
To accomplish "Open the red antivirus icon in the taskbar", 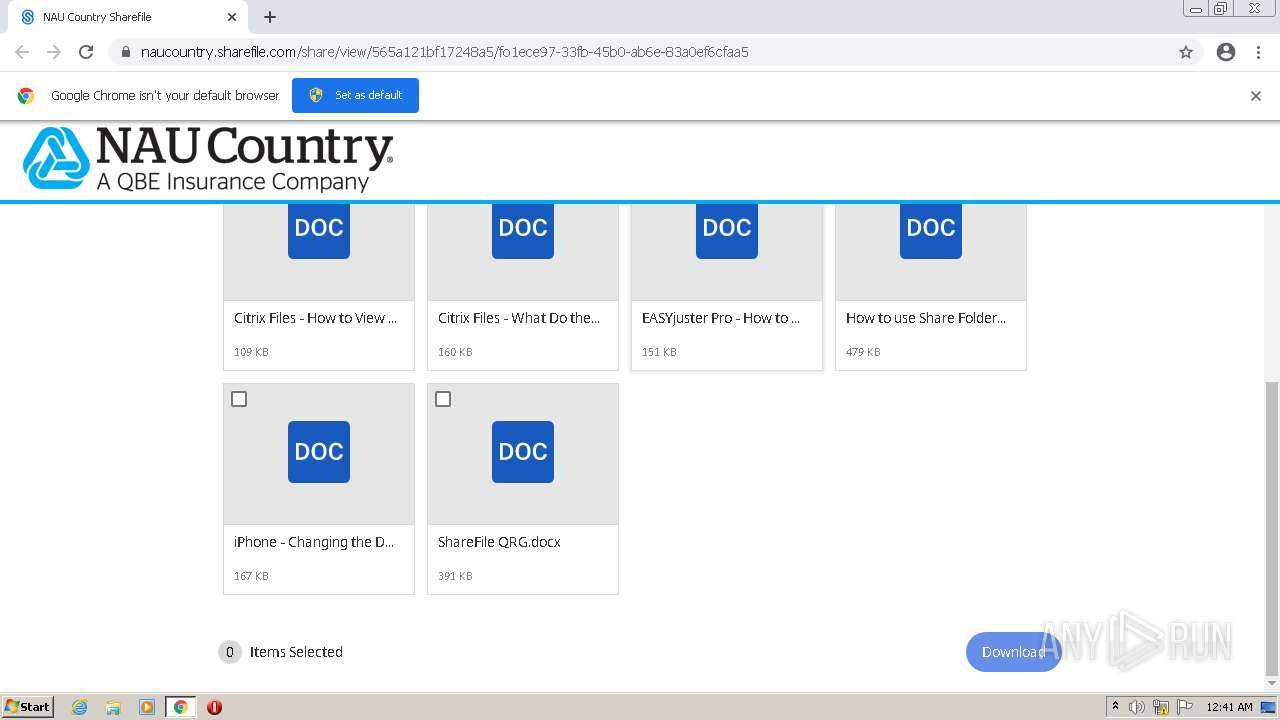I will tap(214, 707).
